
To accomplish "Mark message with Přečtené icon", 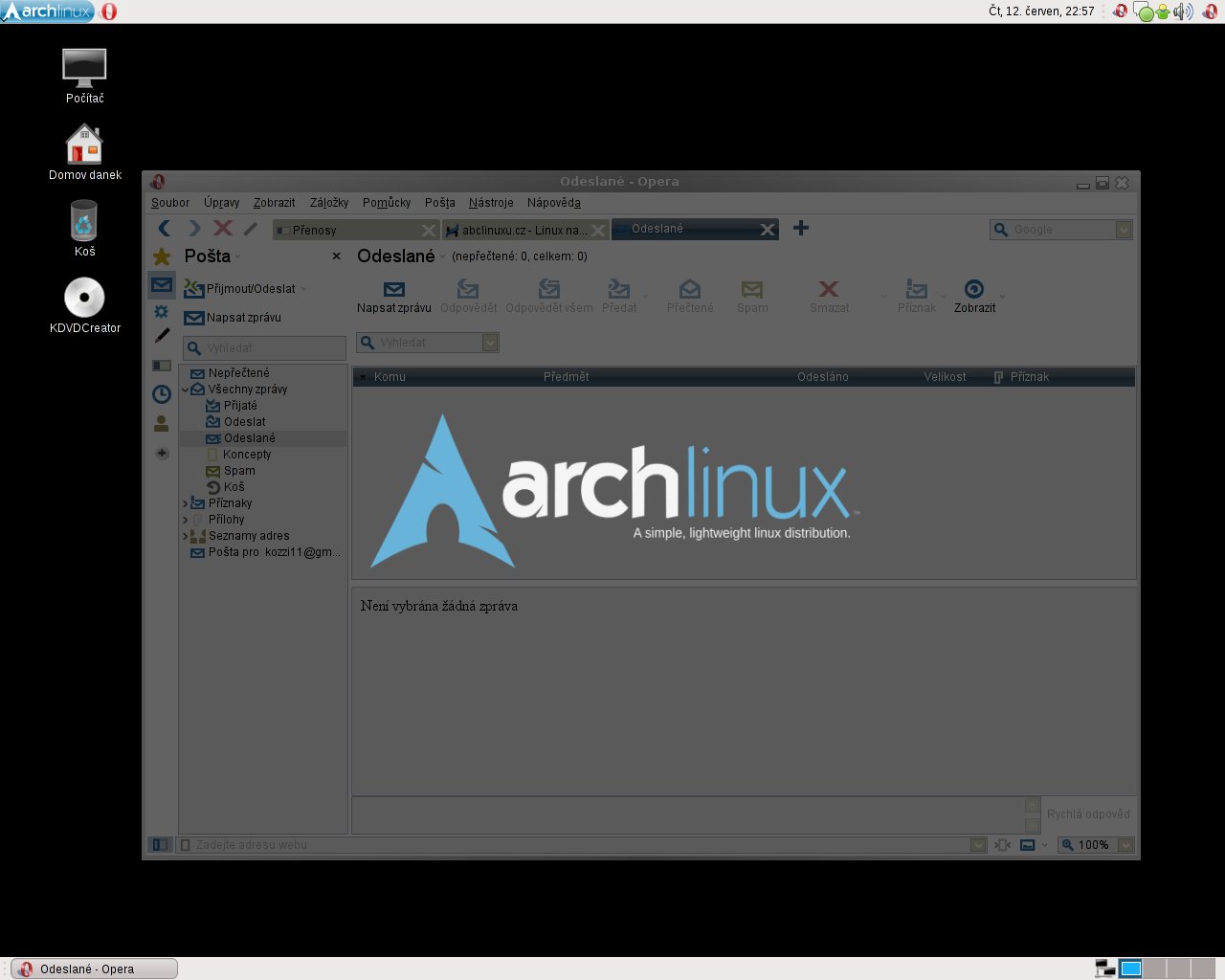I will click(x=690, y=297).
